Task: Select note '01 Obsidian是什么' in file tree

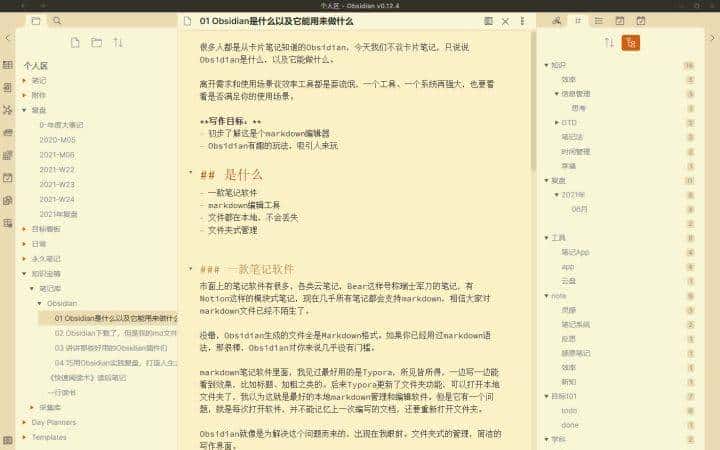Action: tap(108, 318)
